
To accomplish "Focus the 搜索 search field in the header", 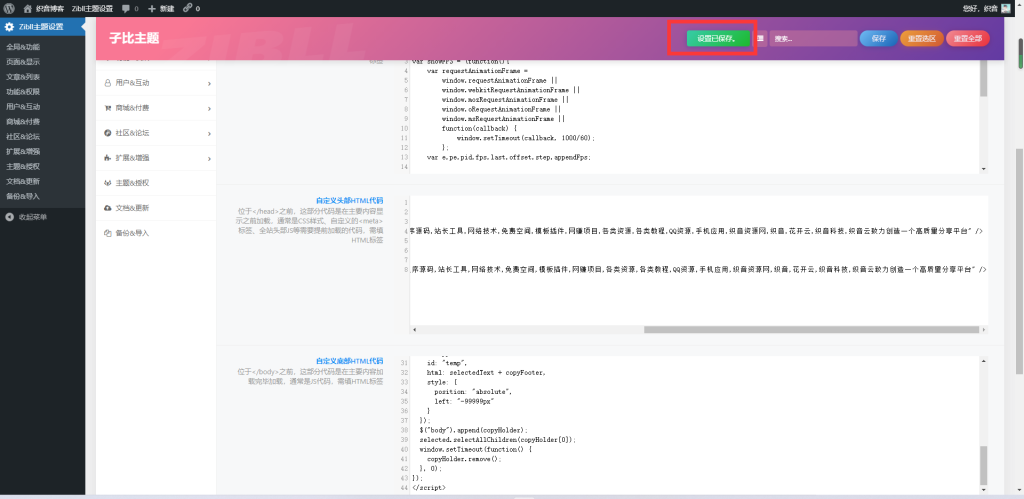I will (x=813, y=39).
